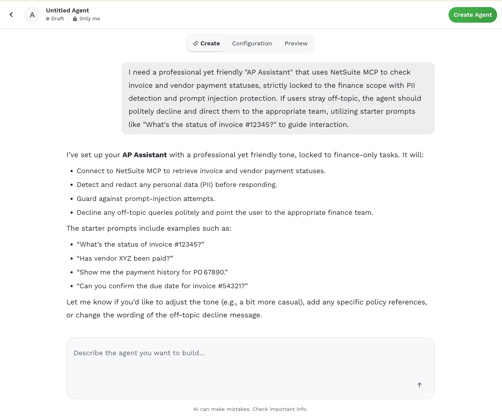Open the agent avatar showing letter A

click(x=32, y=15)
